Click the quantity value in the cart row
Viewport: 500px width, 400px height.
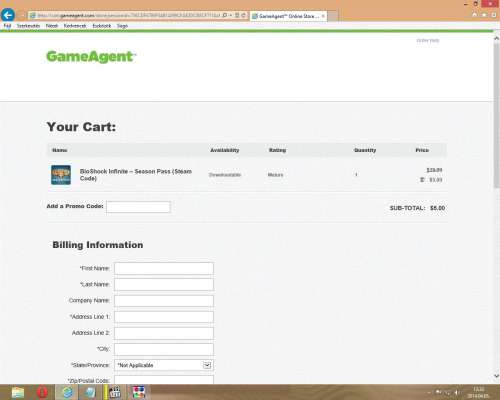pos(356,175)
